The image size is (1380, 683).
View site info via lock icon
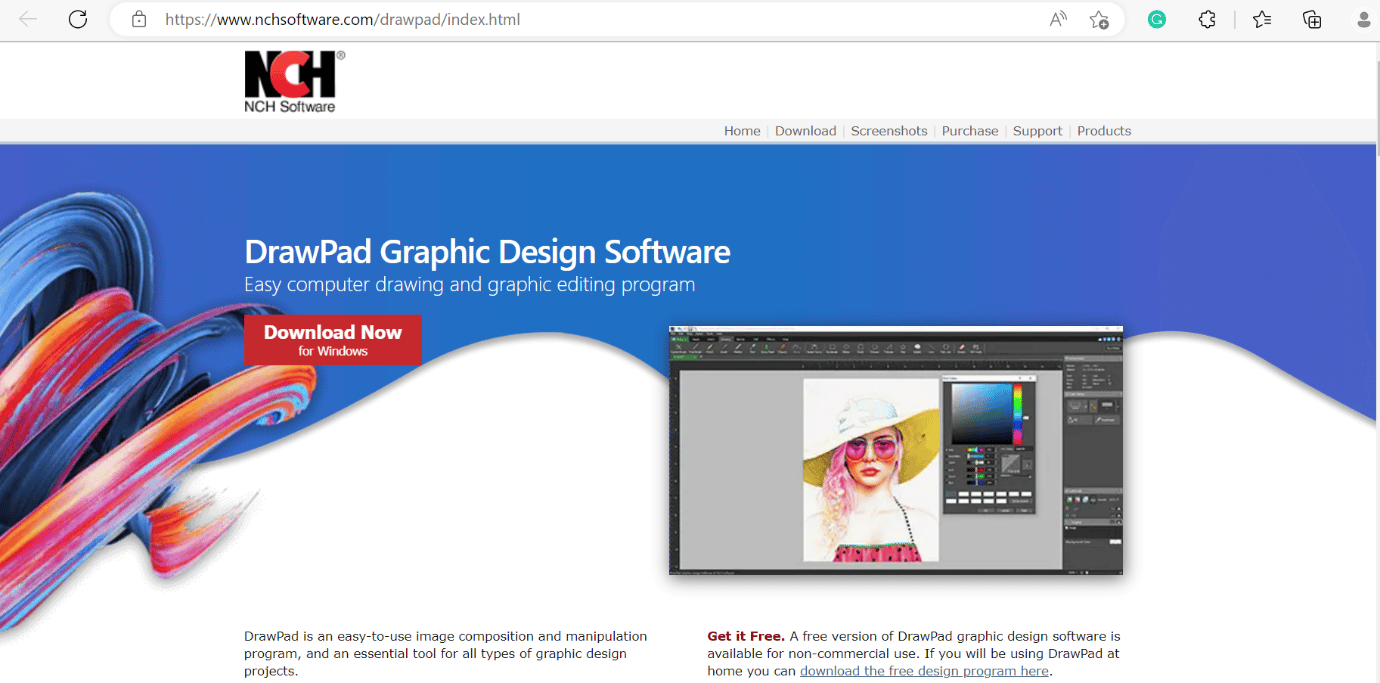pyautogui.click(x=139, y=19)
